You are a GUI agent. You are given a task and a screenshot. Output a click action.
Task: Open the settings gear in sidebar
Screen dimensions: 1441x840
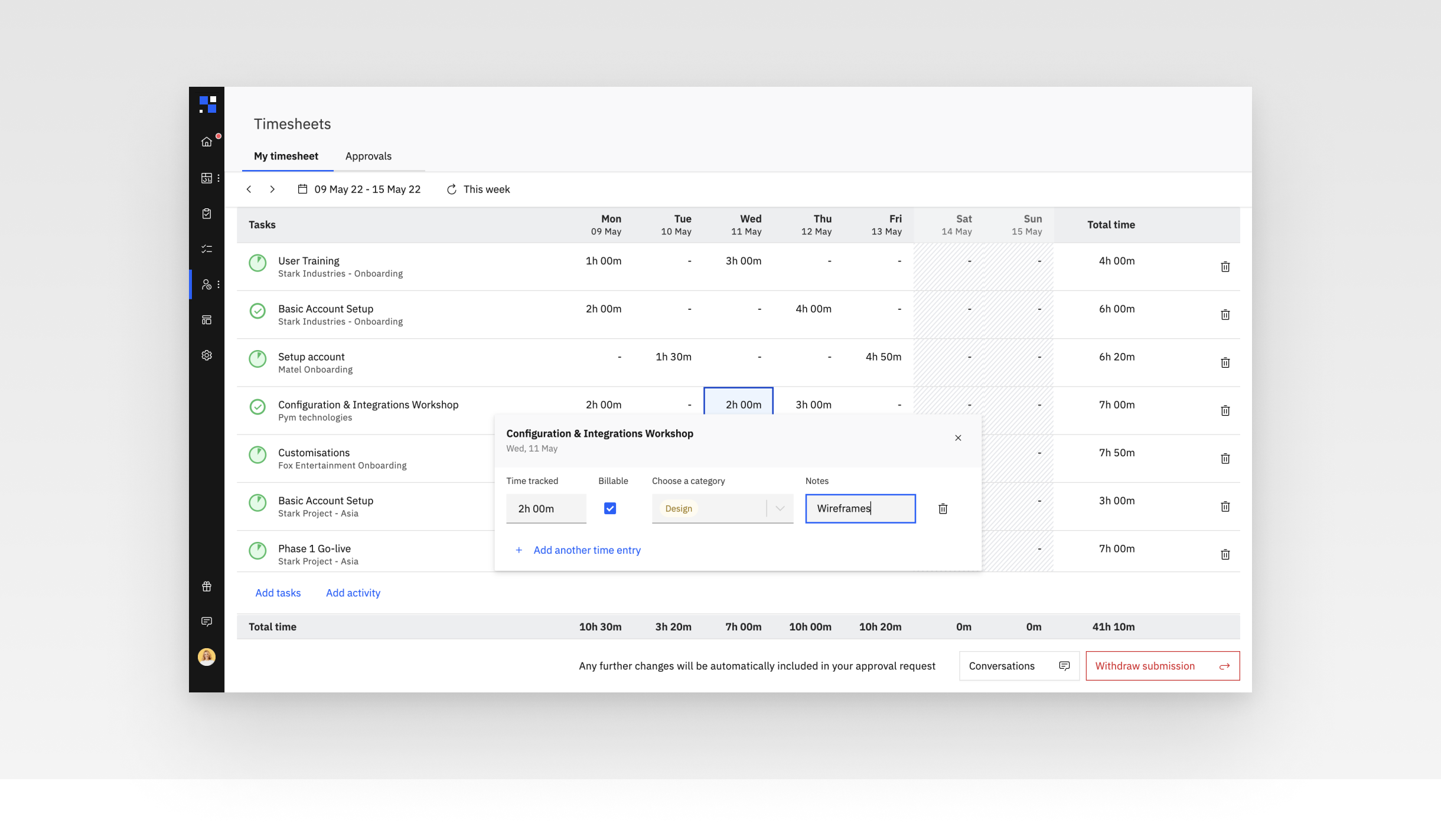(206, 355)
